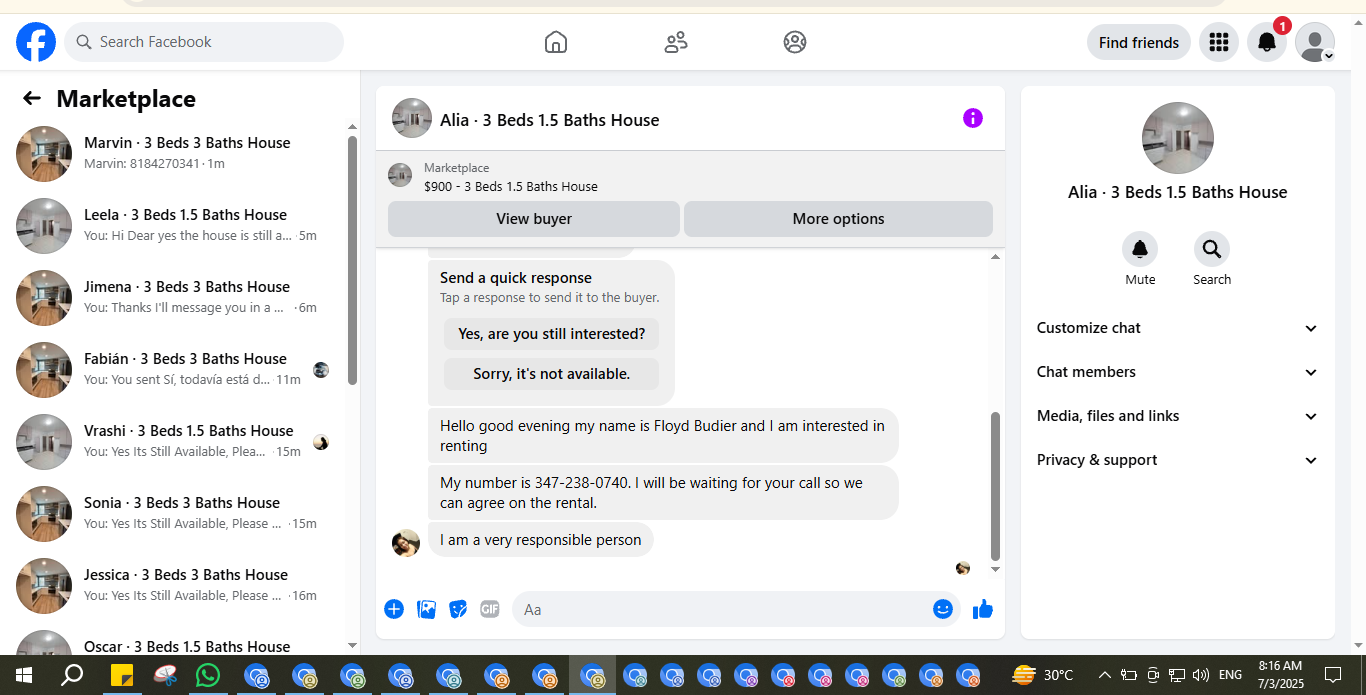
Task: Click the Find friends button
Action: 1138,42
